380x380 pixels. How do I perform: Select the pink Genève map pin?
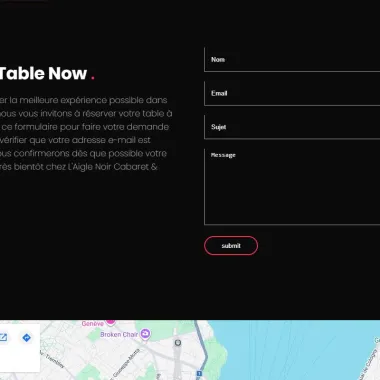(x=110, y=322)
